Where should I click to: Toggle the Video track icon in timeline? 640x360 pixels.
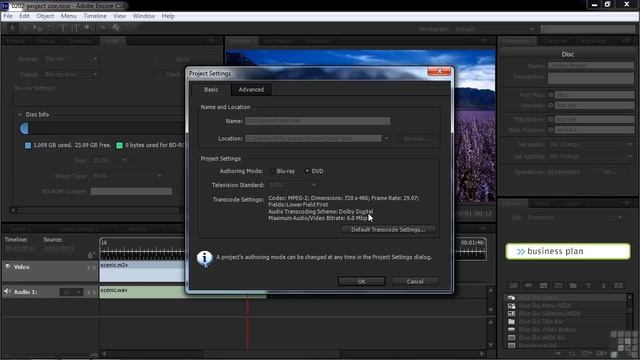click(7, 267)
